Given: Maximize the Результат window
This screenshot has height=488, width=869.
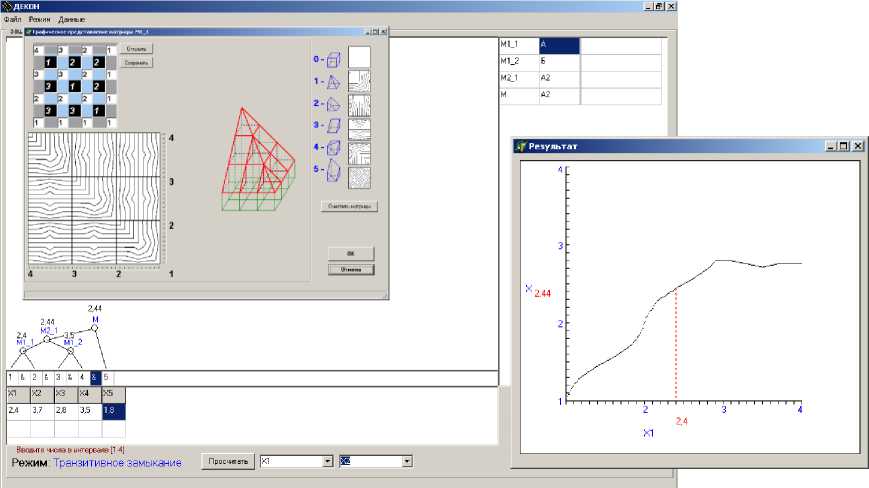Looking at the screenshot, I should coord(843,146).
